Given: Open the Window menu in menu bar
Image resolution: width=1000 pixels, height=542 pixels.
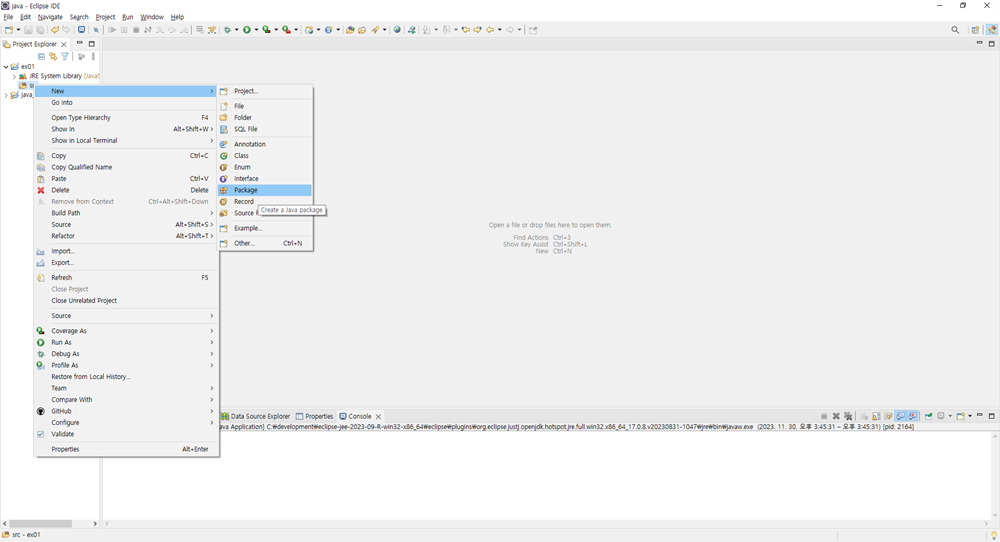Looking at the screenshot, I should point(152,17).
